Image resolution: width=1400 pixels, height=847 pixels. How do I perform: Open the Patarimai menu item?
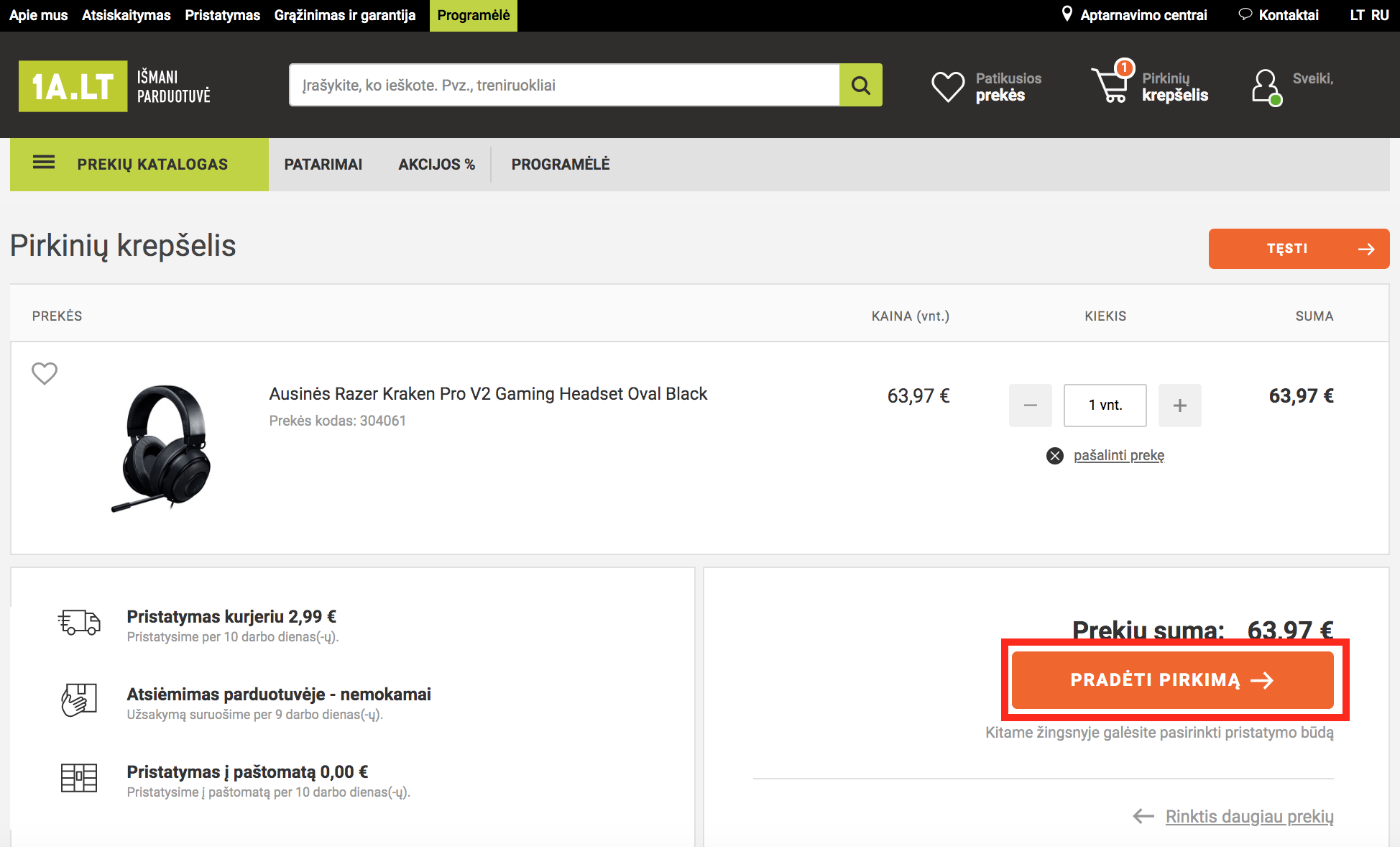pyautogui.click(x=323, y=165)
